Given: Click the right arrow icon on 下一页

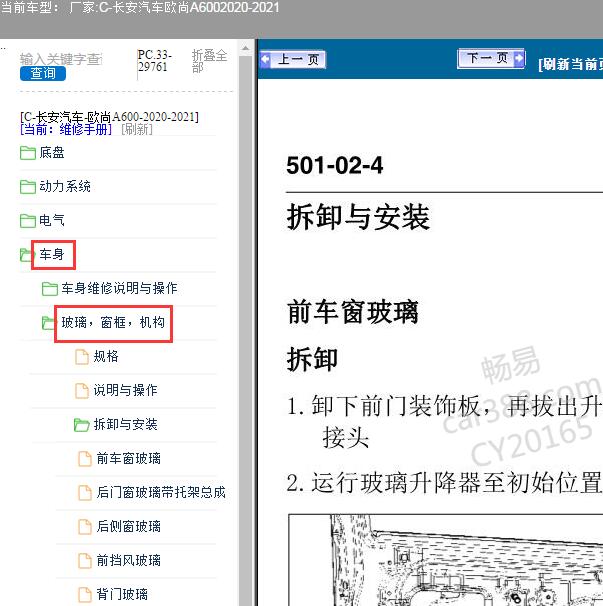Looking at the screenshot, I should [x=519, y=58].
